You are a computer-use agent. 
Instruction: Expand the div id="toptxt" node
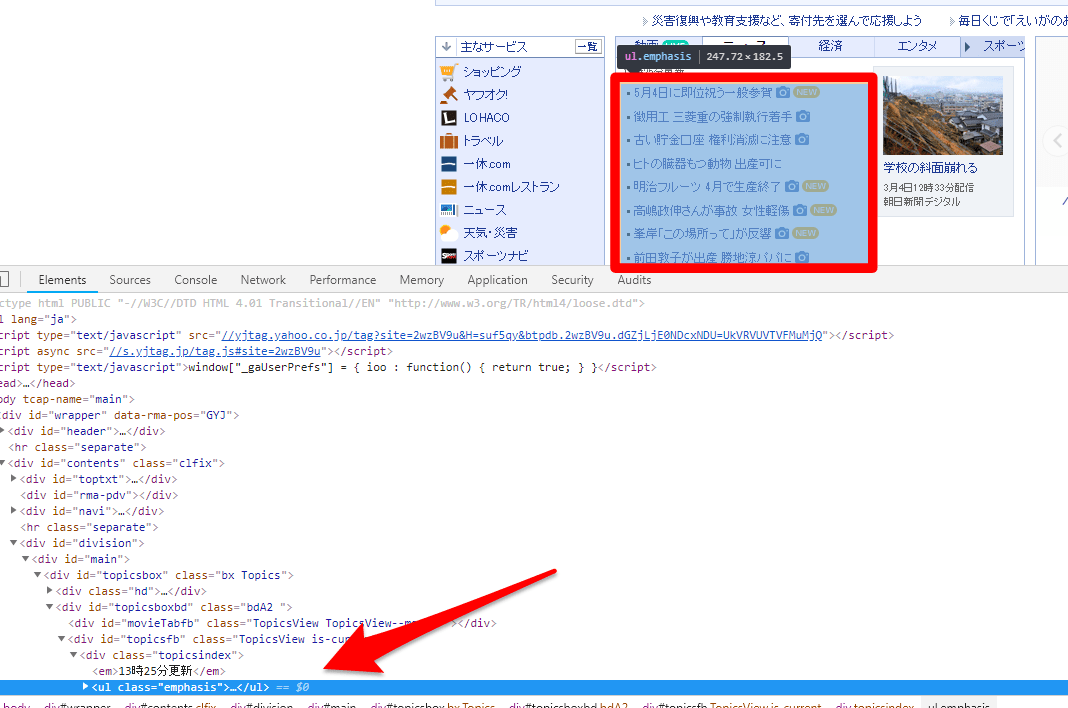point(14,478)
